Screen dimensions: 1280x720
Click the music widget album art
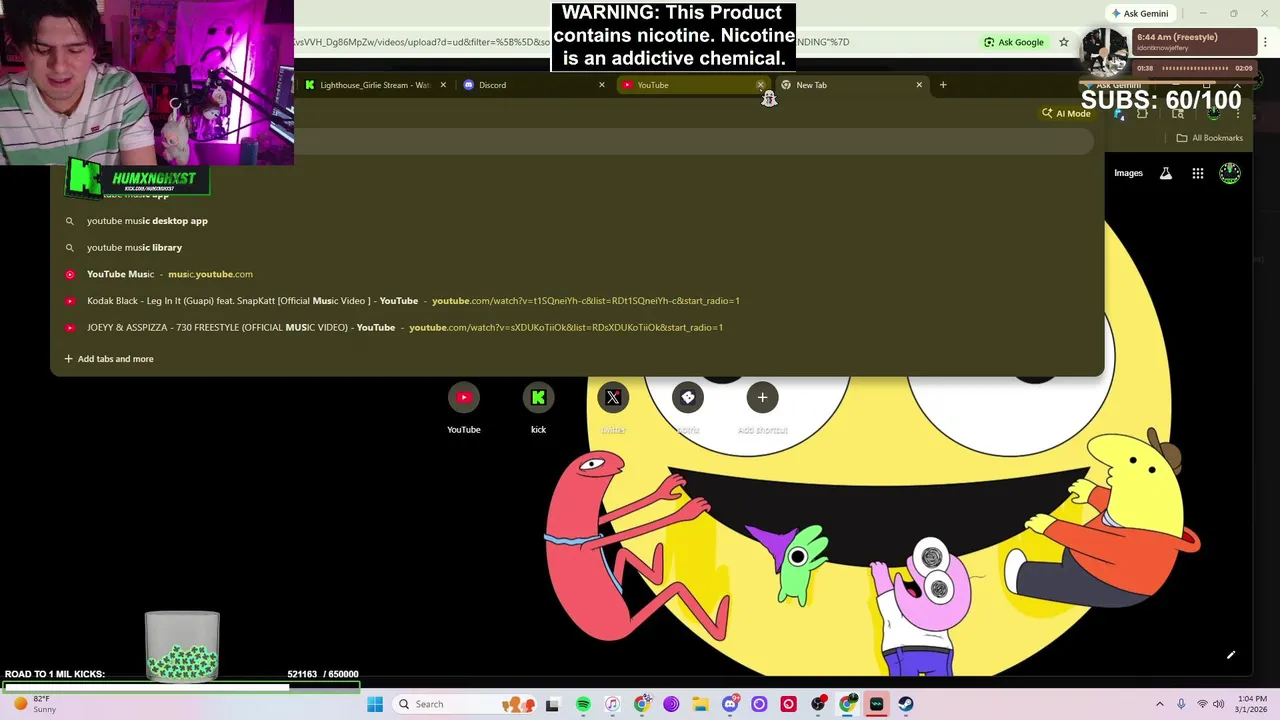click(1105, 52)
